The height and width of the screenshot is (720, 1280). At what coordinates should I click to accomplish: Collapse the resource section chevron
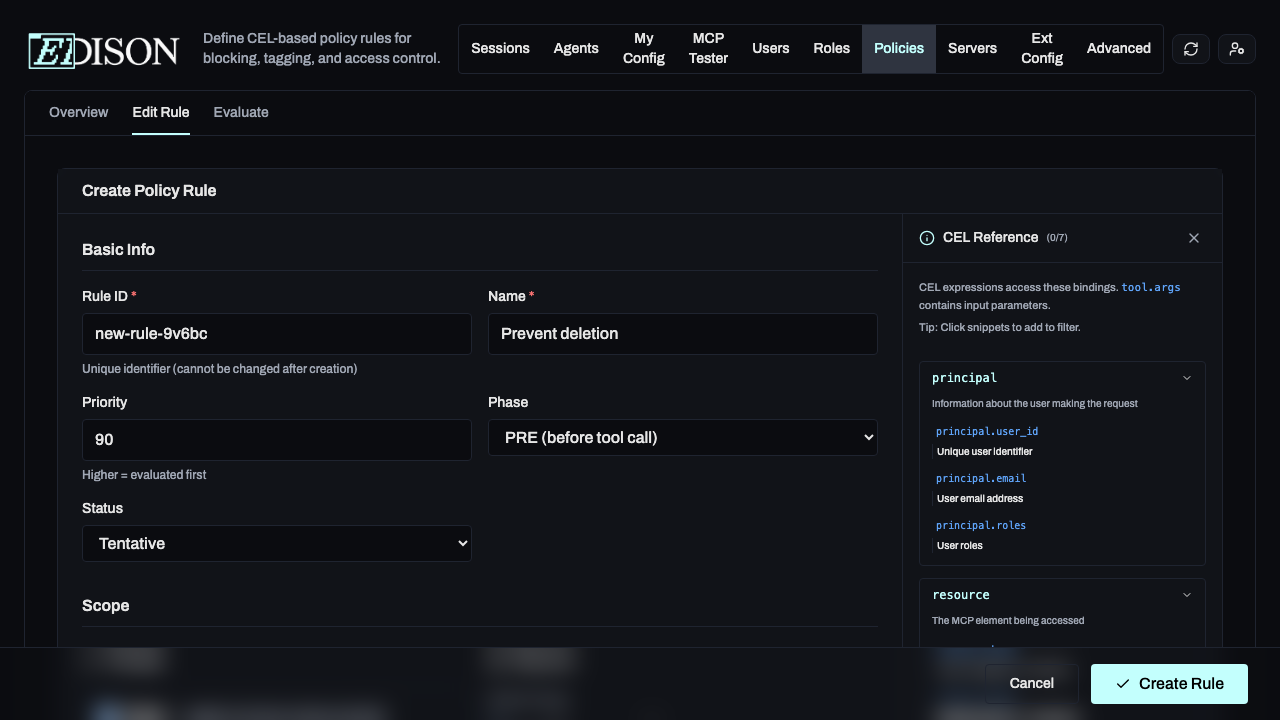1187,595
